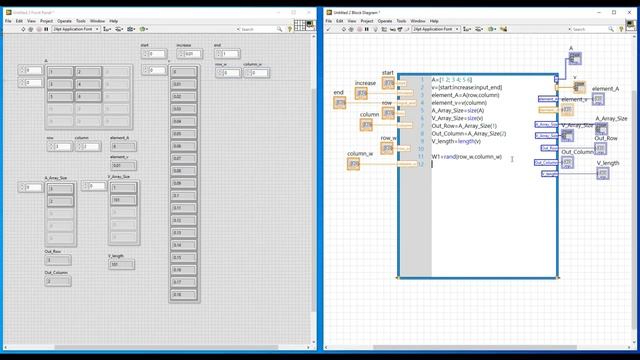Click the Block Diagram search field
This screenshot has width=640, height=360.
coord(590,29)
